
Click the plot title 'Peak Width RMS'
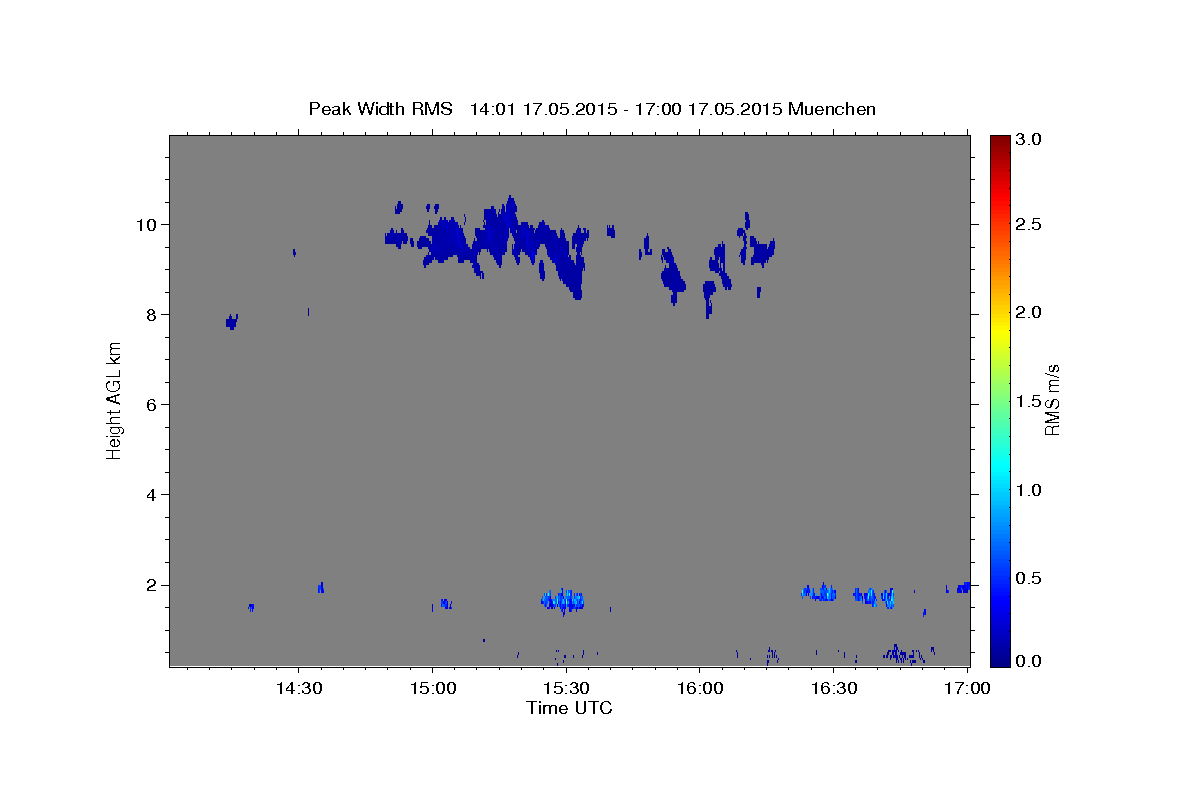(x=380, y=109)
